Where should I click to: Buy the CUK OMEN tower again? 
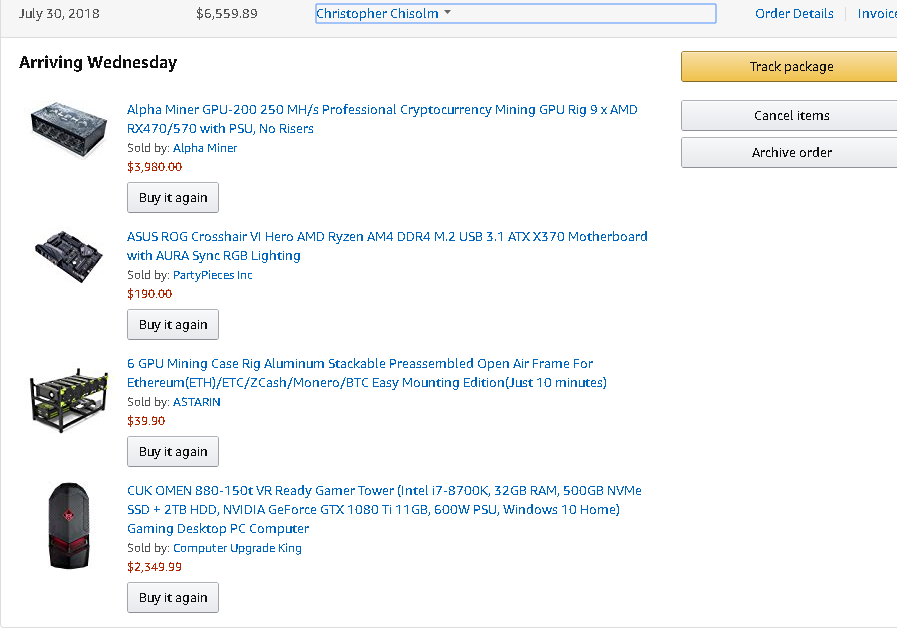(x=173, y=598)
